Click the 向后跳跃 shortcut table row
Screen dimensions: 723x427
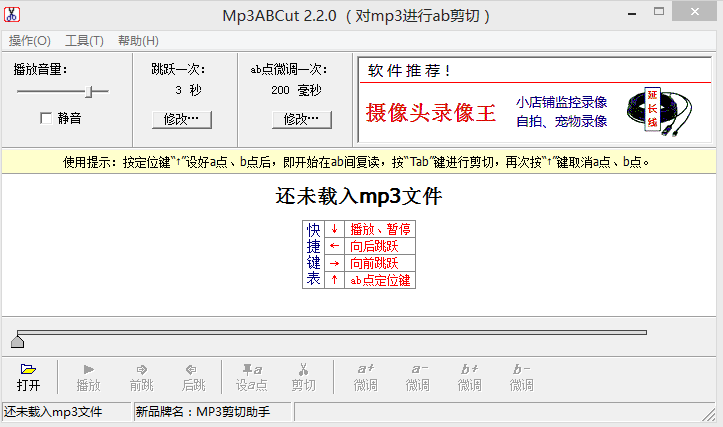pyautogui.click(x=370, y=246)
